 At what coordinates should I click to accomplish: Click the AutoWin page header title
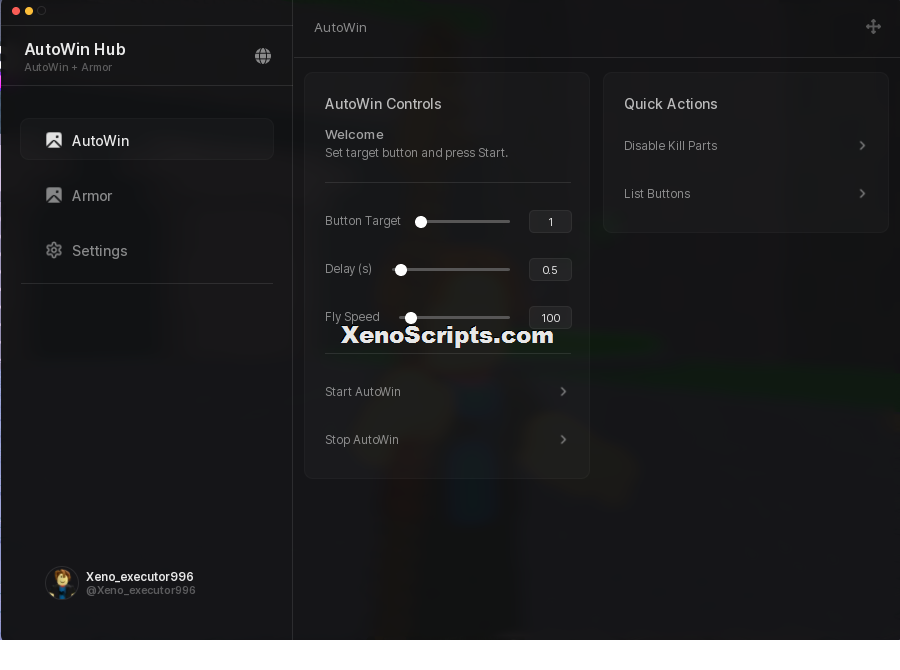click(x=340, y=28)
